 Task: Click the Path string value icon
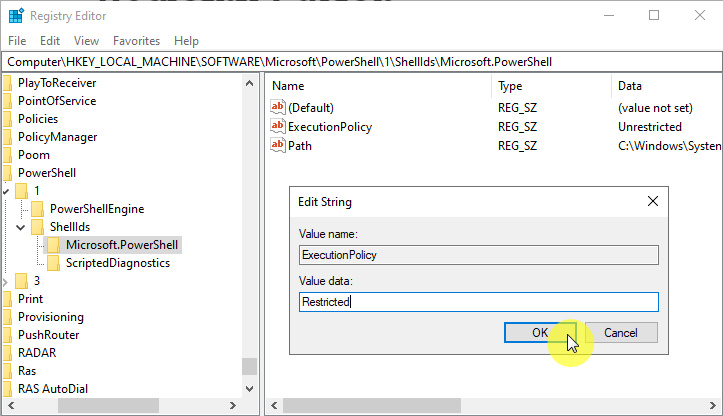[278, 146]
